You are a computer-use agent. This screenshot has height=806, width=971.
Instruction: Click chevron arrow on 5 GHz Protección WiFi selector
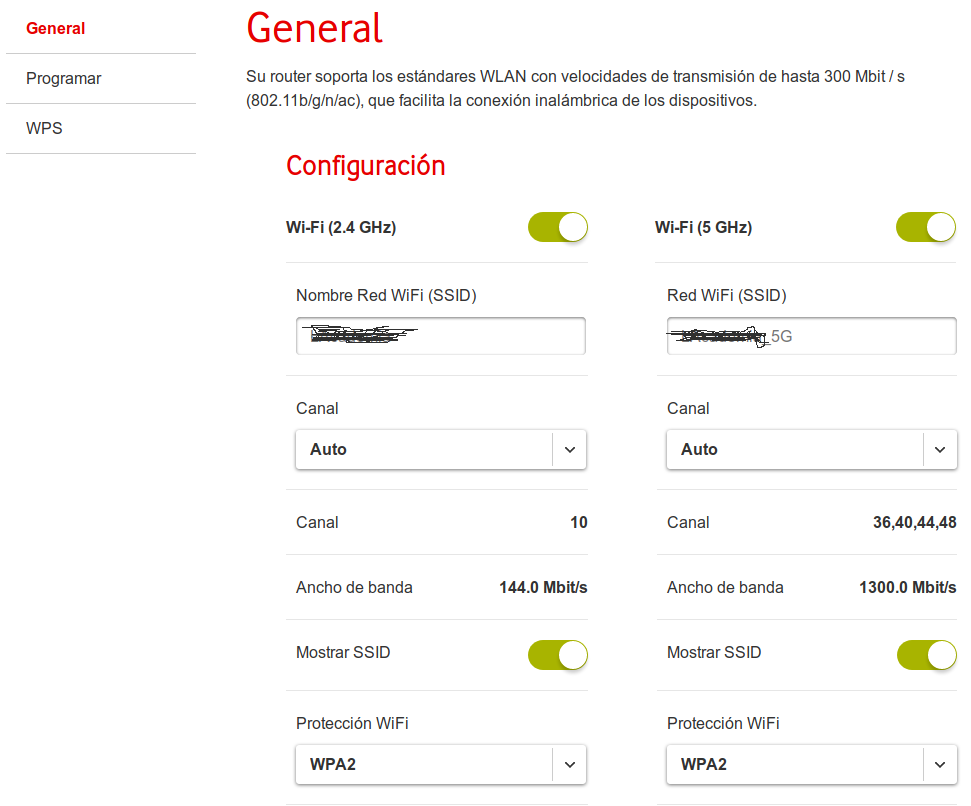(x=939, y=765)
